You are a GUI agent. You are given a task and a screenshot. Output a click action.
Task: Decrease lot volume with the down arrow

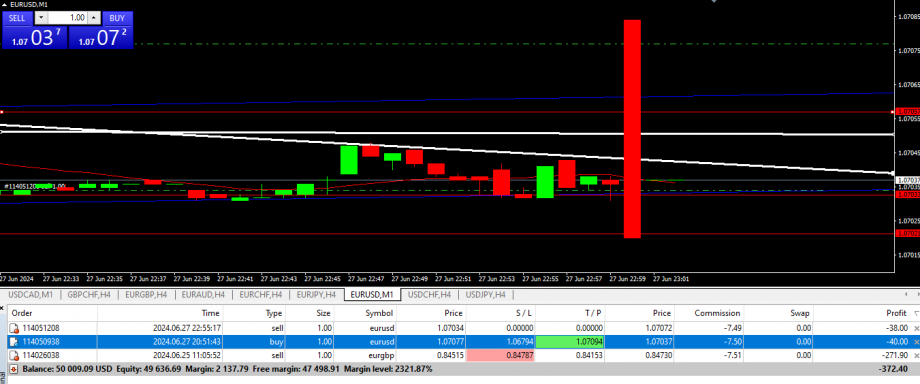(x=40, y=18)
